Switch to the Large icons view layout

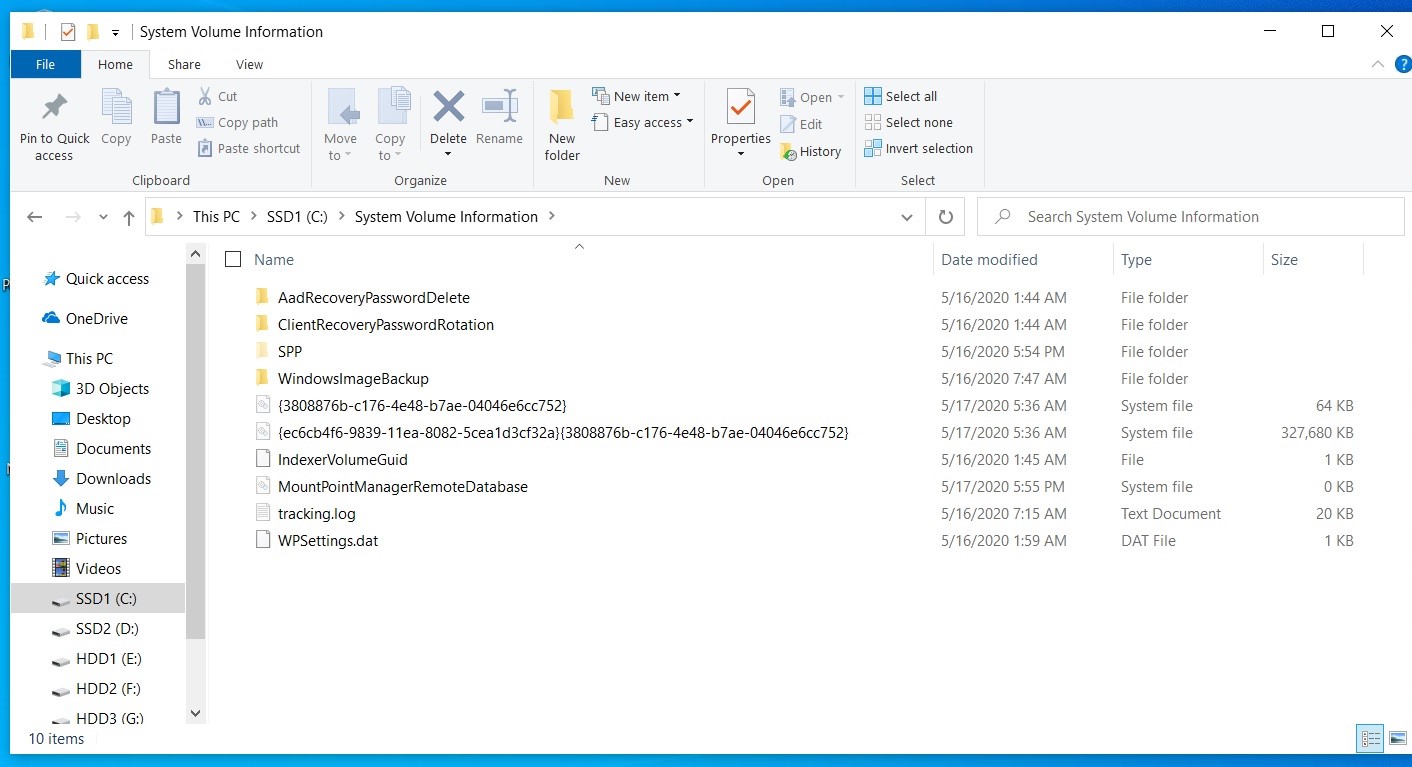click(1396, 739)
